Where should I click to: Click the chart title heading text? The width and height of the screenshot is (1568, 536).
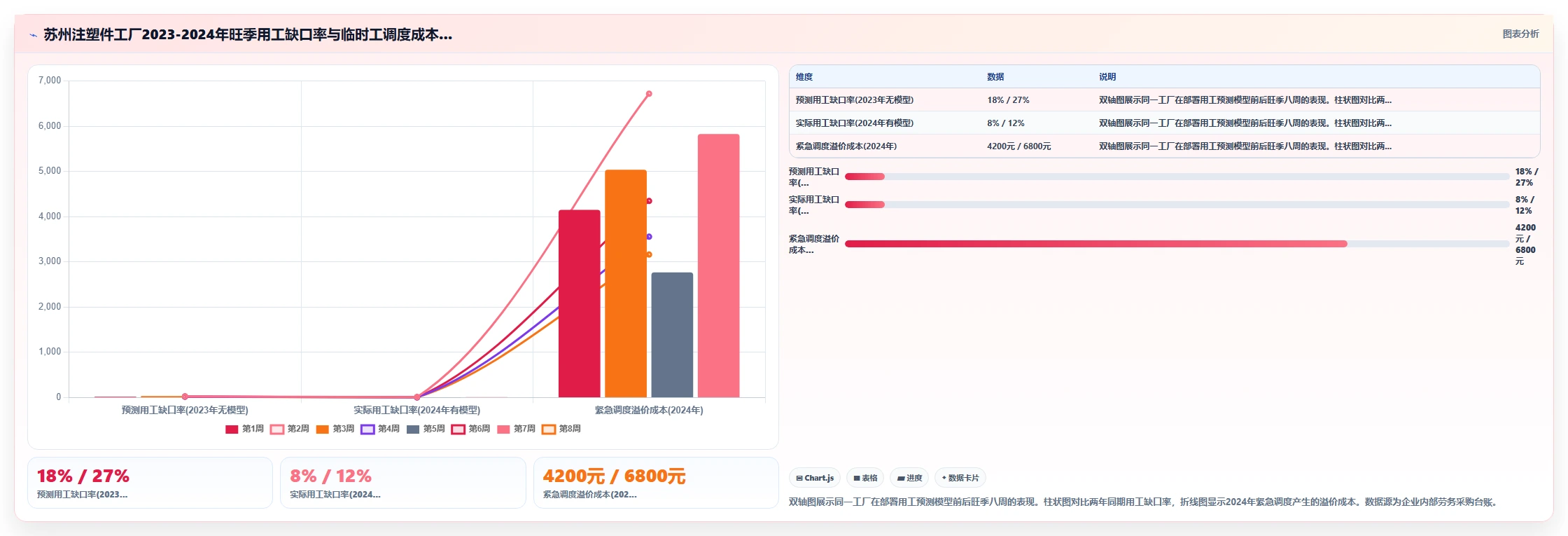(248, 34)
